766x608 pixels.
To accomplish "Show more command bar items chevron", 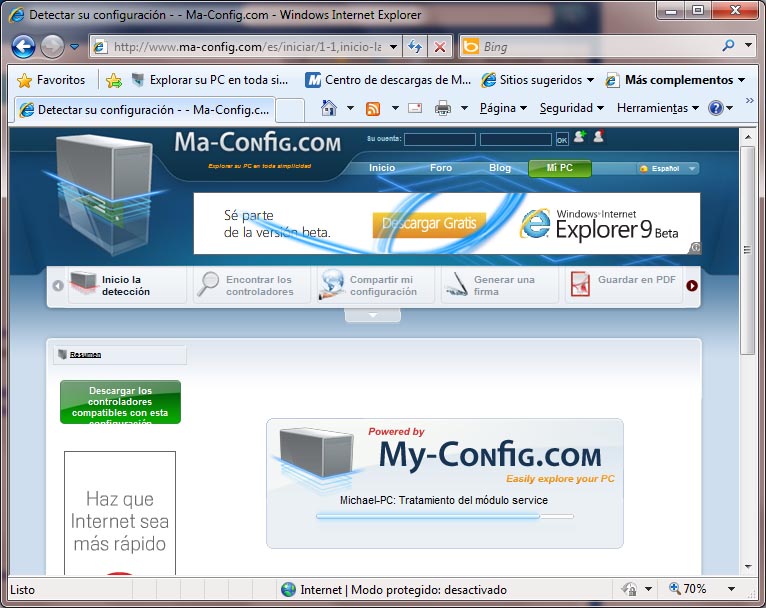I will [749, 101].
